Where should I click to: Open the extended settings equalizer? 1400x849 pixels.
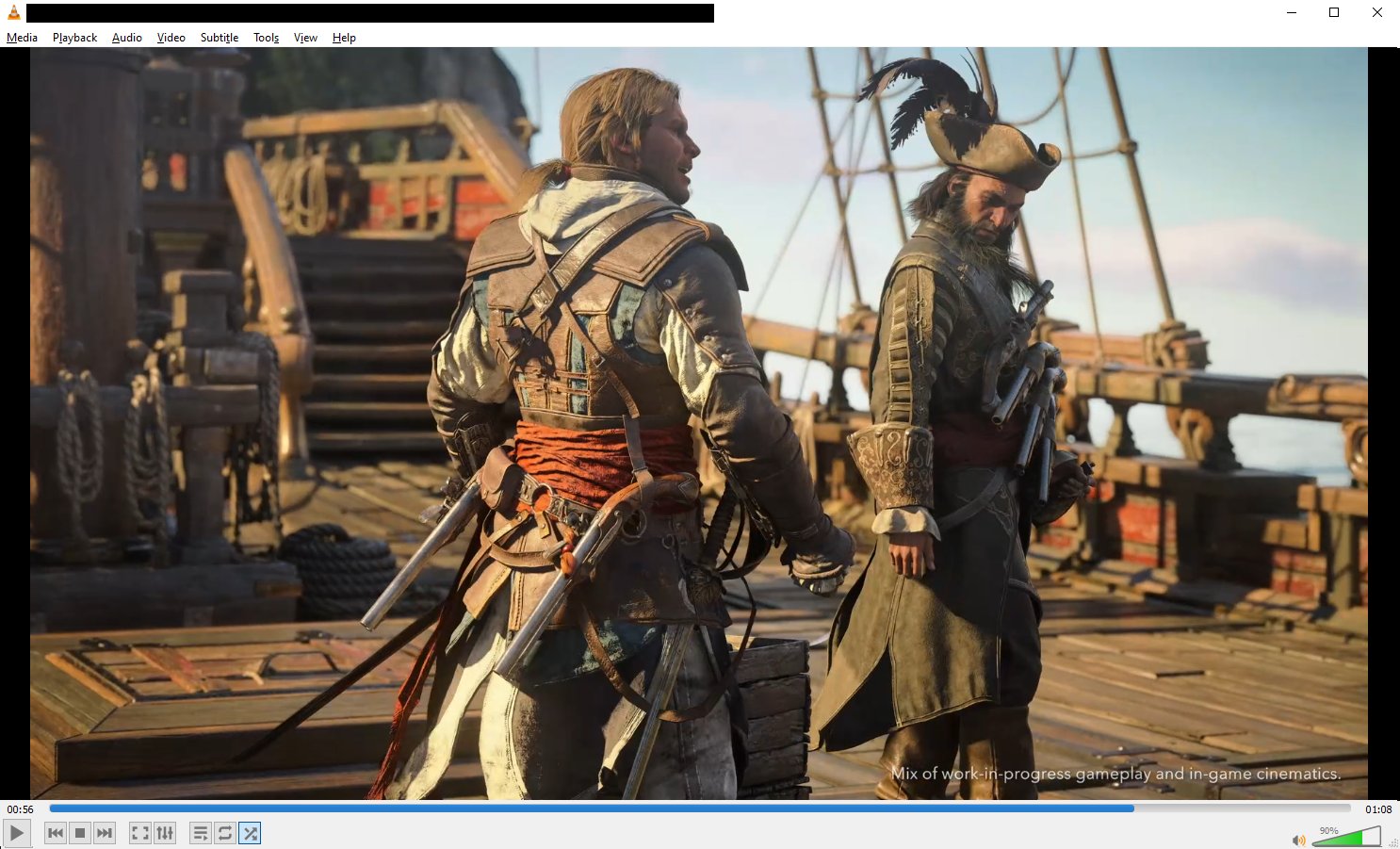point(166,833)
